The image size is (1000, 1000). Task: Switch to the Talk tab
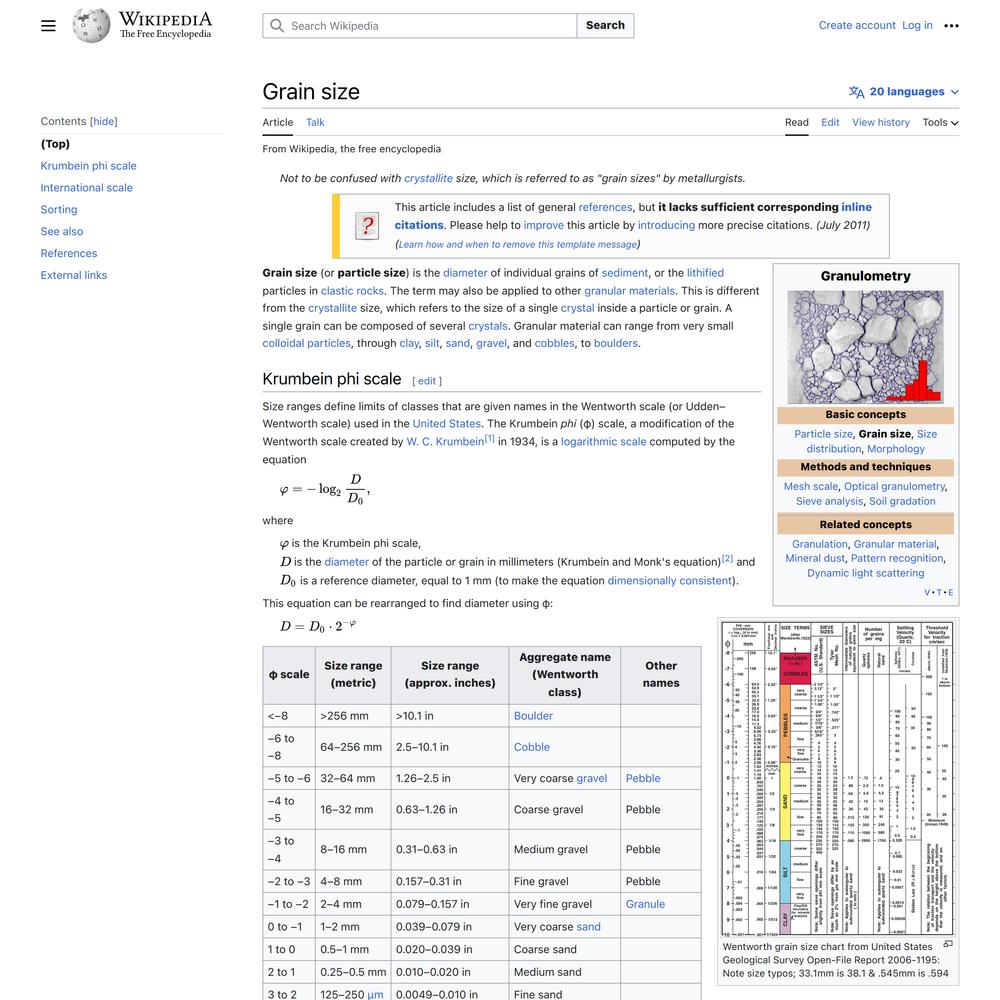coord(315,122)
